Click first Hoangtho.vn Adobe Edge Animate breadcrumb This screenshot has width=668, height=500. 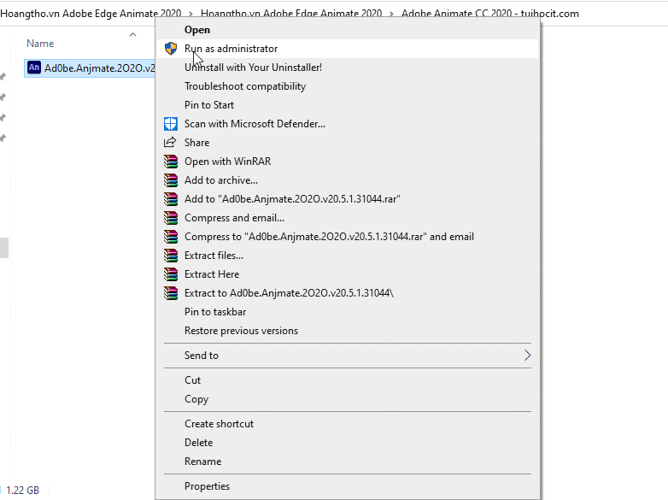pyautogui.click(x=91, y=14)
